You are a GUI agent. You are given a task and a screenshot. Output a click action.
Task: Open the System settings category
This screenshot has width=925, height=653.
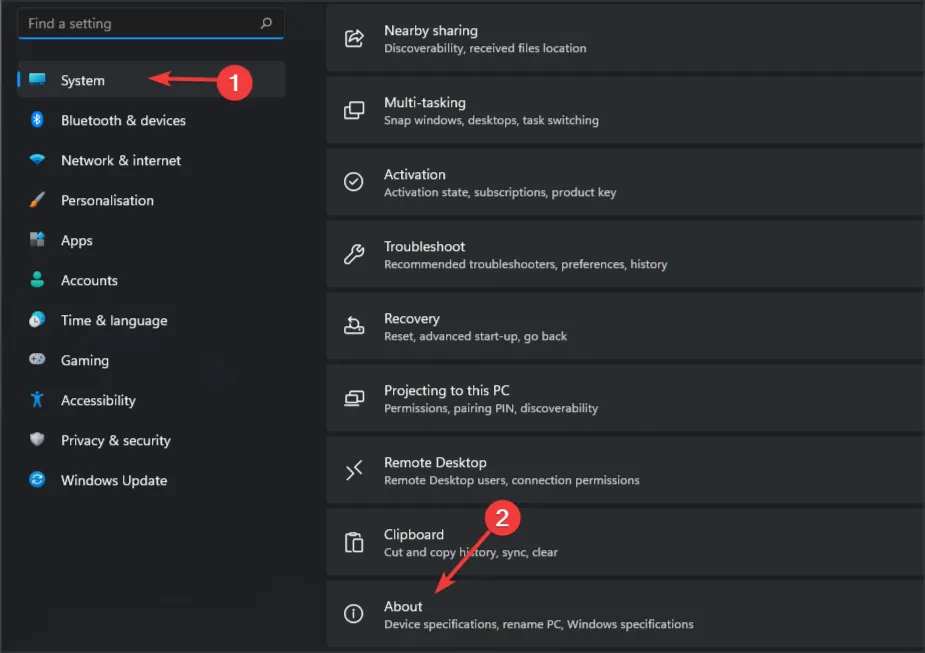83,80
